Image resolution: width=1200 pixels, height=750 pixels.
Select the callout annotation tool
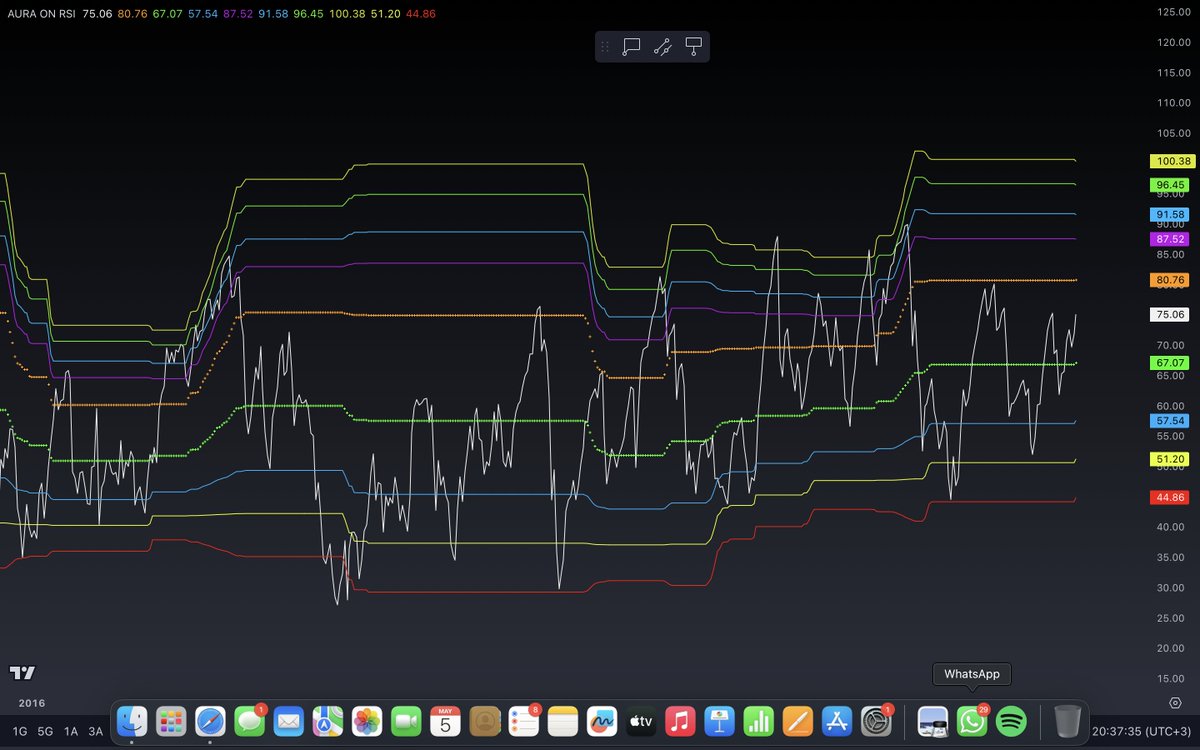[x=632, y=46]
